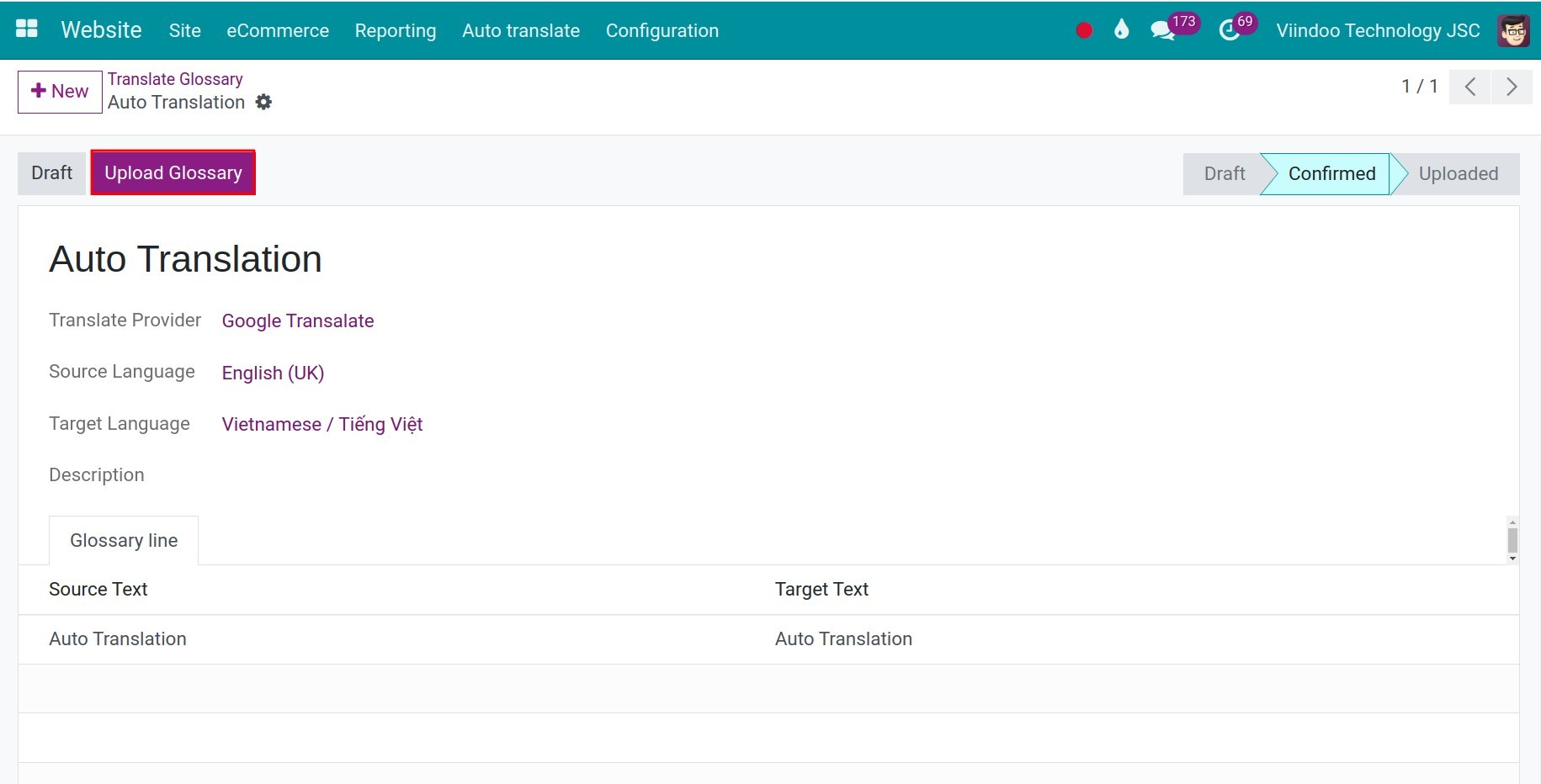Select the Uploaded status stage

point(1458,173)
